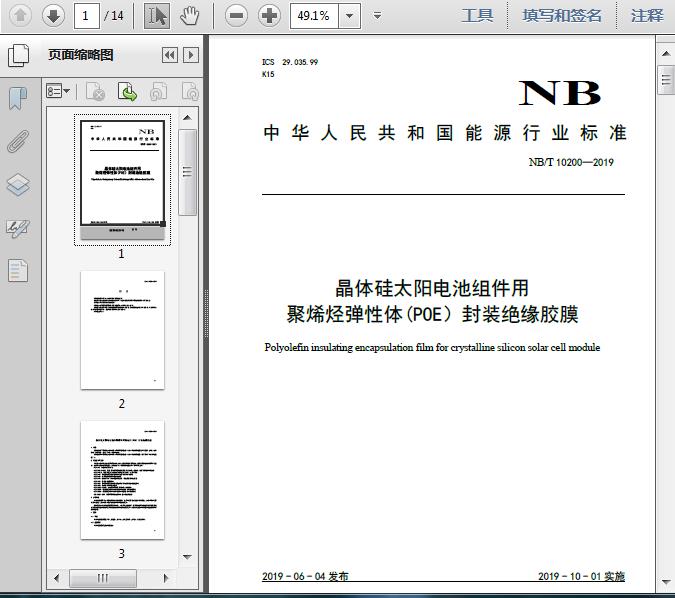Collapse the thumbnail panel with double-arrow

tap(170, 55)
